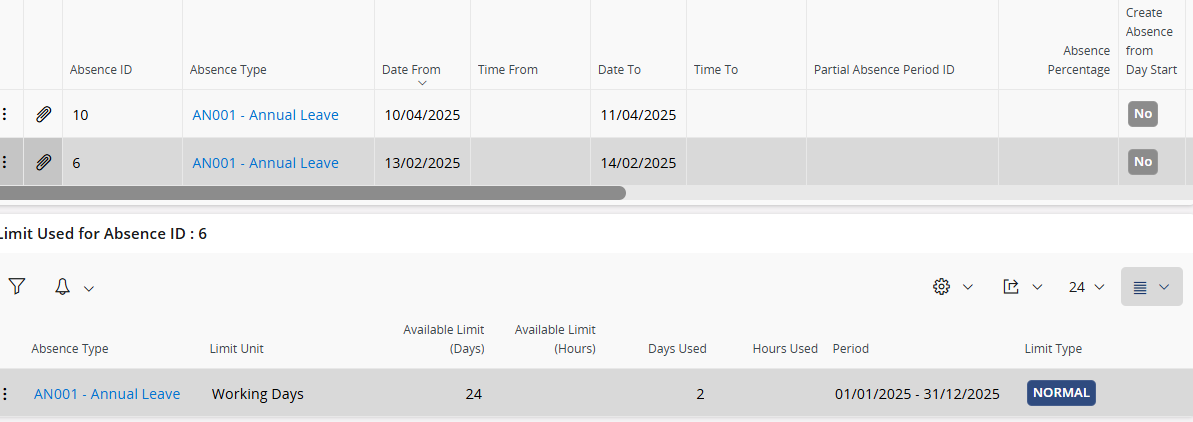Sort by Absence ID column header
The height and width of the screenshot is (422, 1193).
(101, 70)
